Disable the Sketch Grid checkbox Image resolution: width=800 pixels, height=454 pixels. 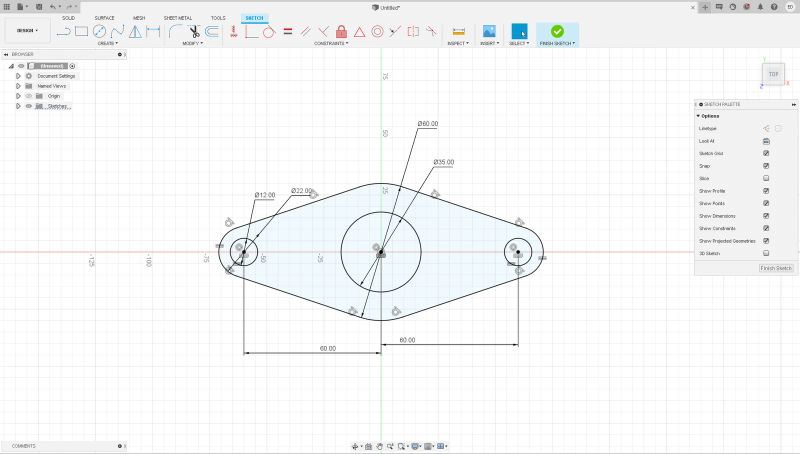point(766,154)
